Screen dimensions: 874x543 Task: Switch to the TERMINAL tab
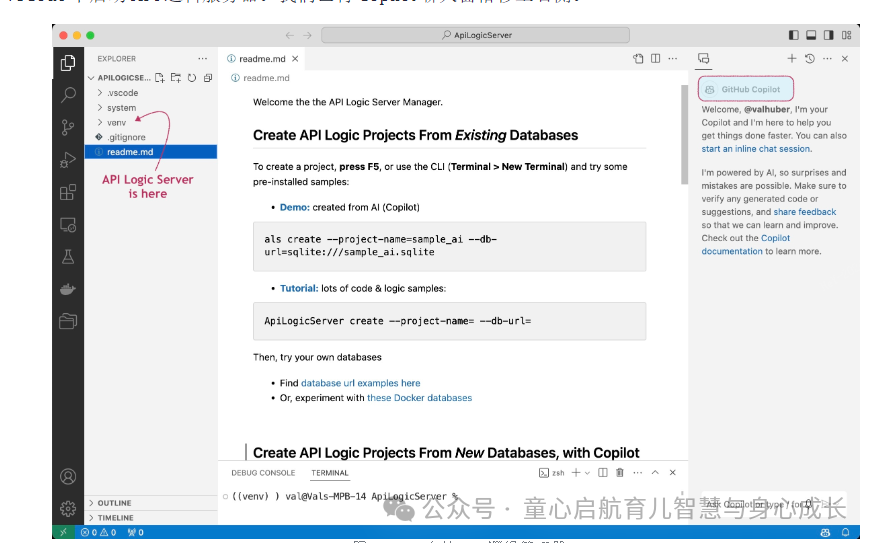(x=329, y=473)
